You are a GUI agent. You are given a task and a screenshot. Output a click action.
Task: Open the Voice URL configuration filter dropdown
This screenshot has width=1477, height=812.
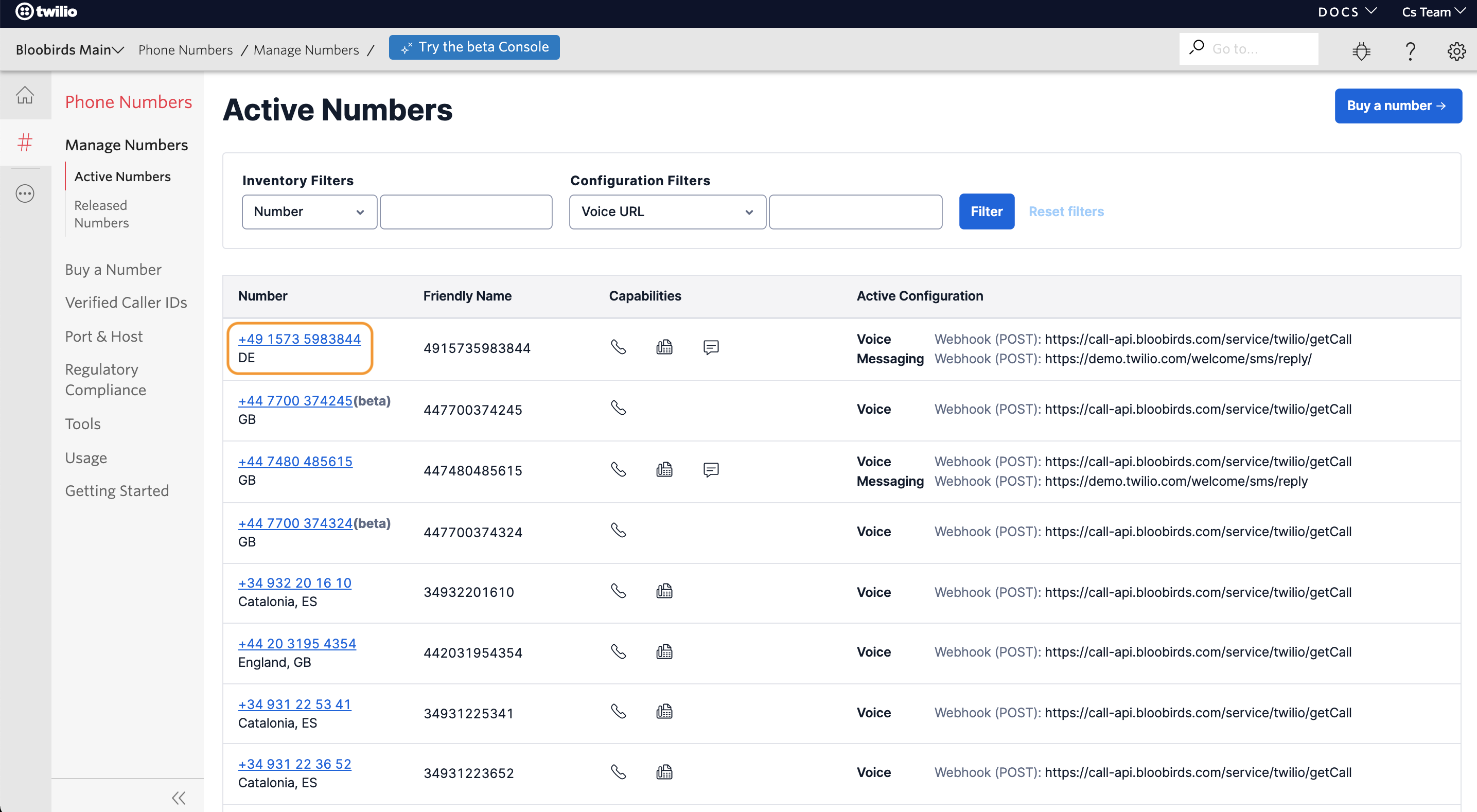667,211
